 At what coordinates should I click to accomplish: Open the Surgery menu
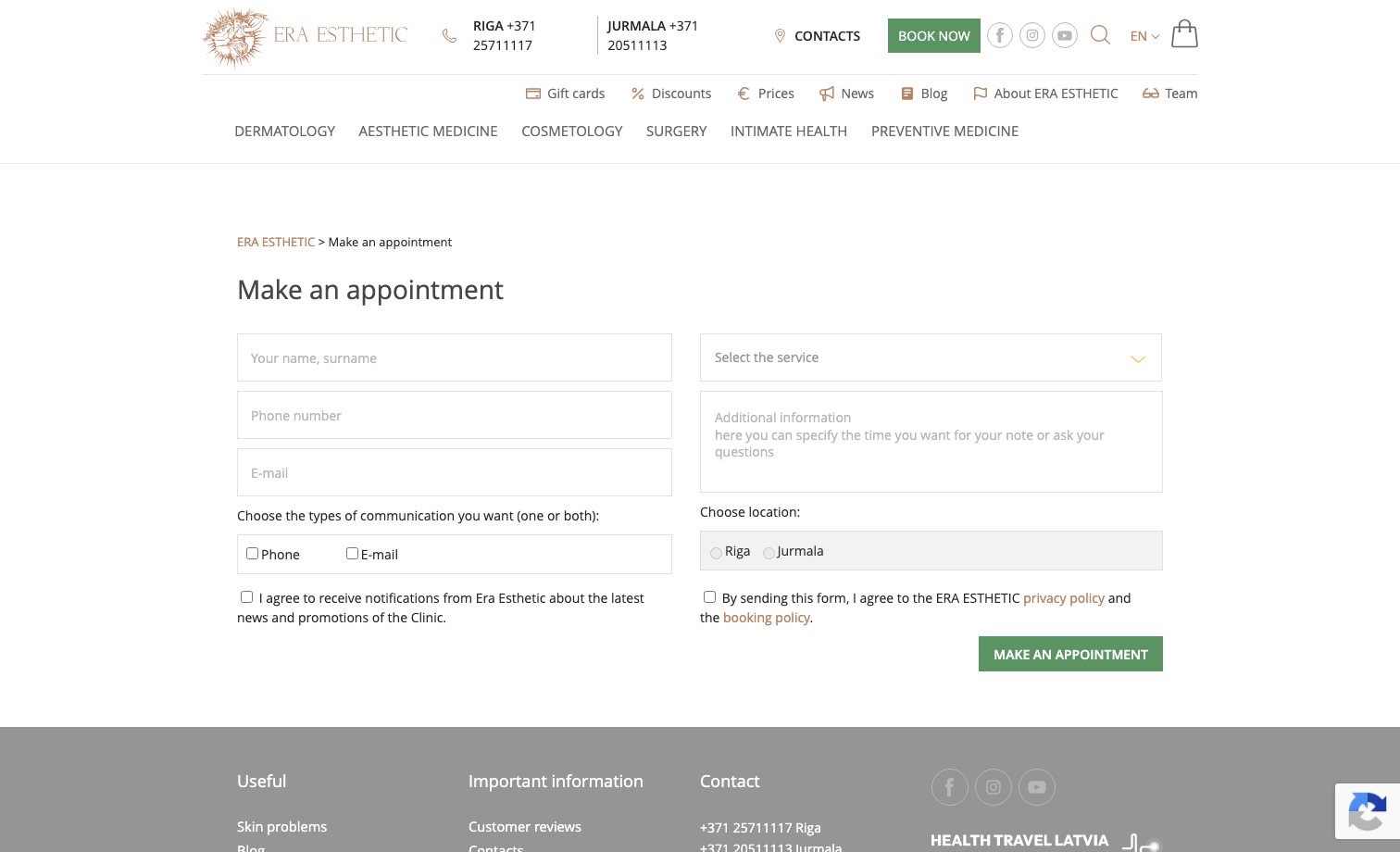coord(676,132)
